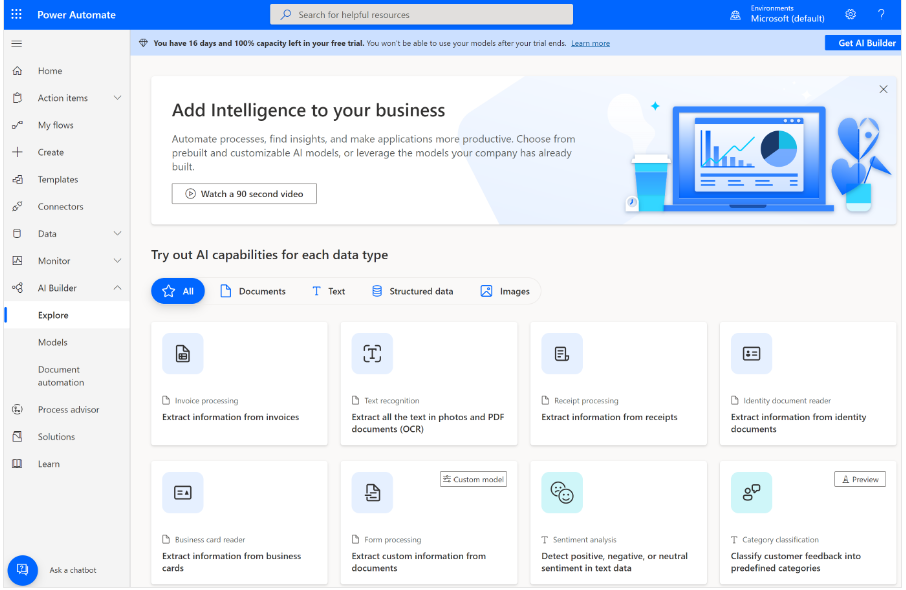Enable the Images filter pill
Viewport: 906px width, 590px height.
(x=505, y=291)
